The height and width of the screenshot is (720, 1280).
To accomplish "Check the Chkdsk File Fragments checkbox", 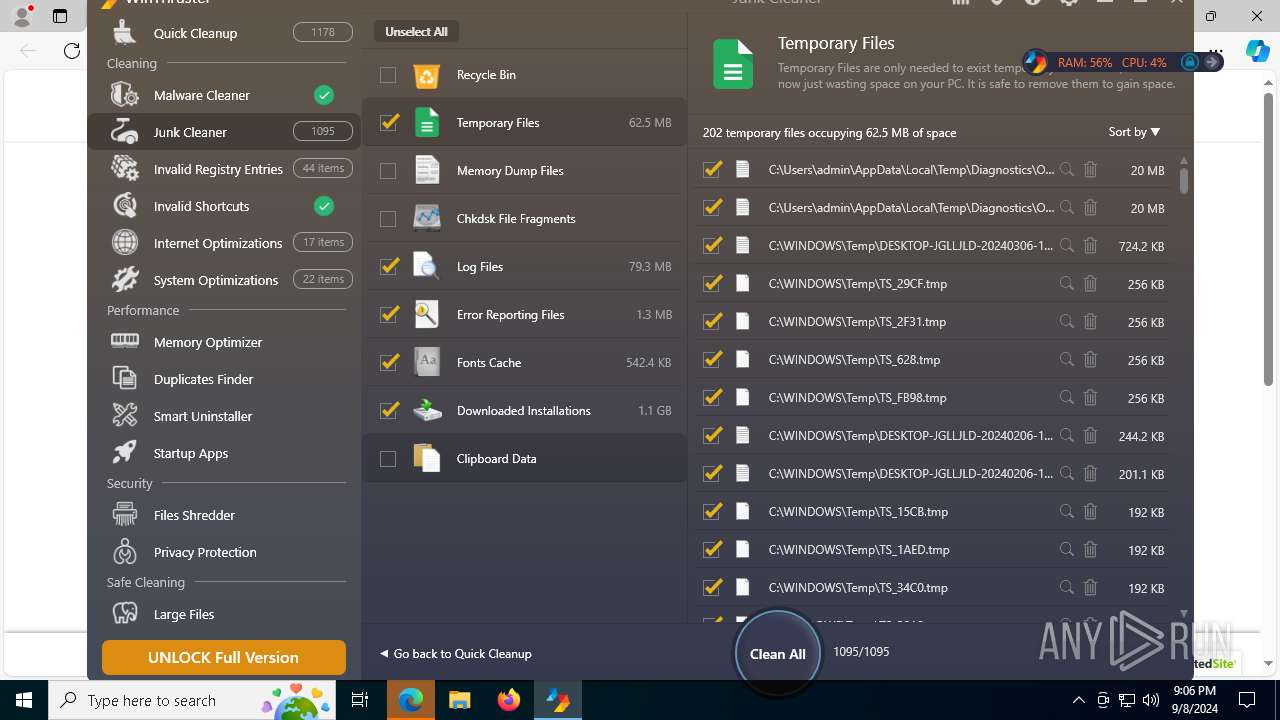I will pyautogui.click(x=388, y=219).
